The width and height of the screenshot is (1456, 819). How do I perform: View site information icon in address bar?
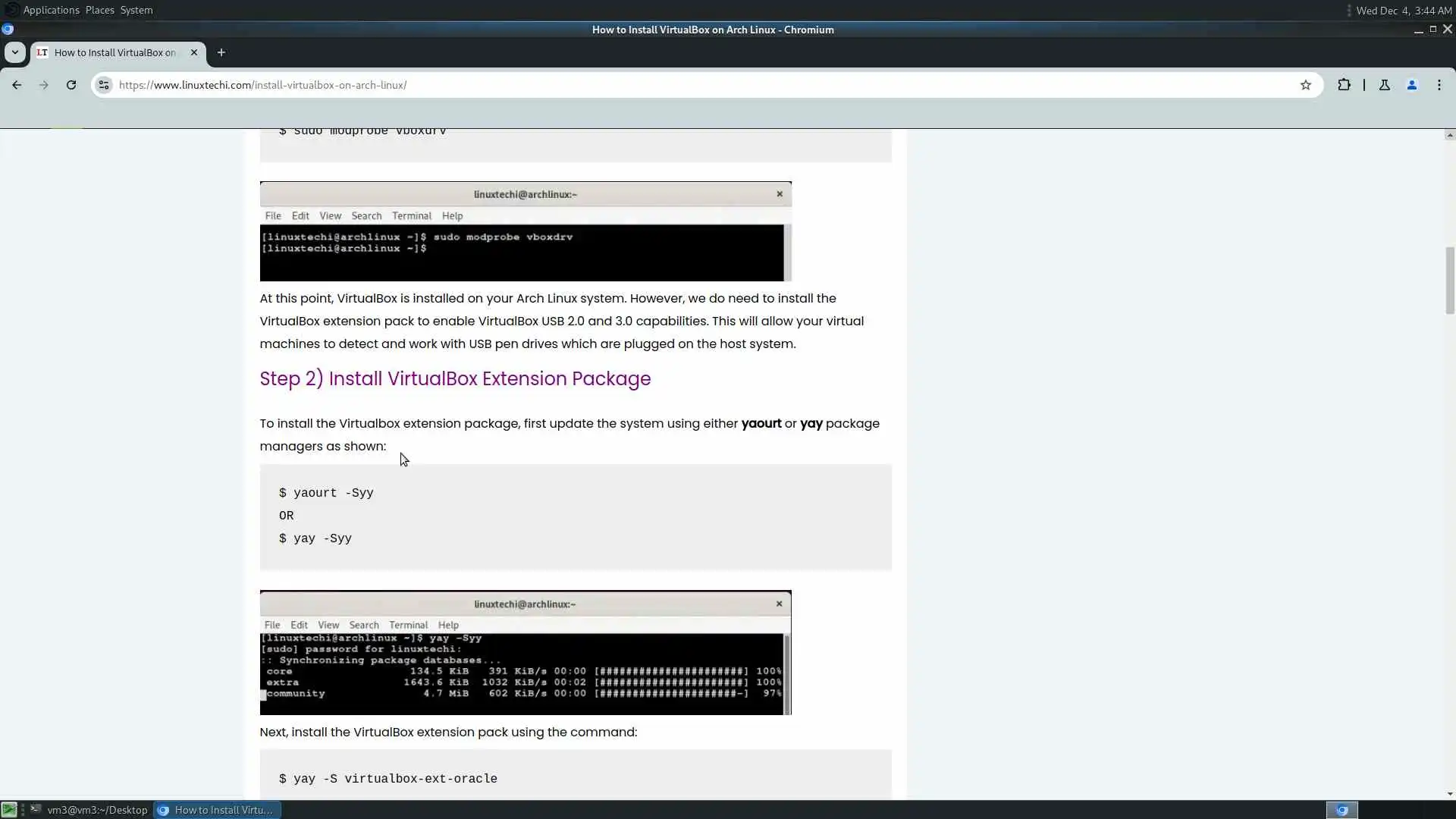pos(104,85)
